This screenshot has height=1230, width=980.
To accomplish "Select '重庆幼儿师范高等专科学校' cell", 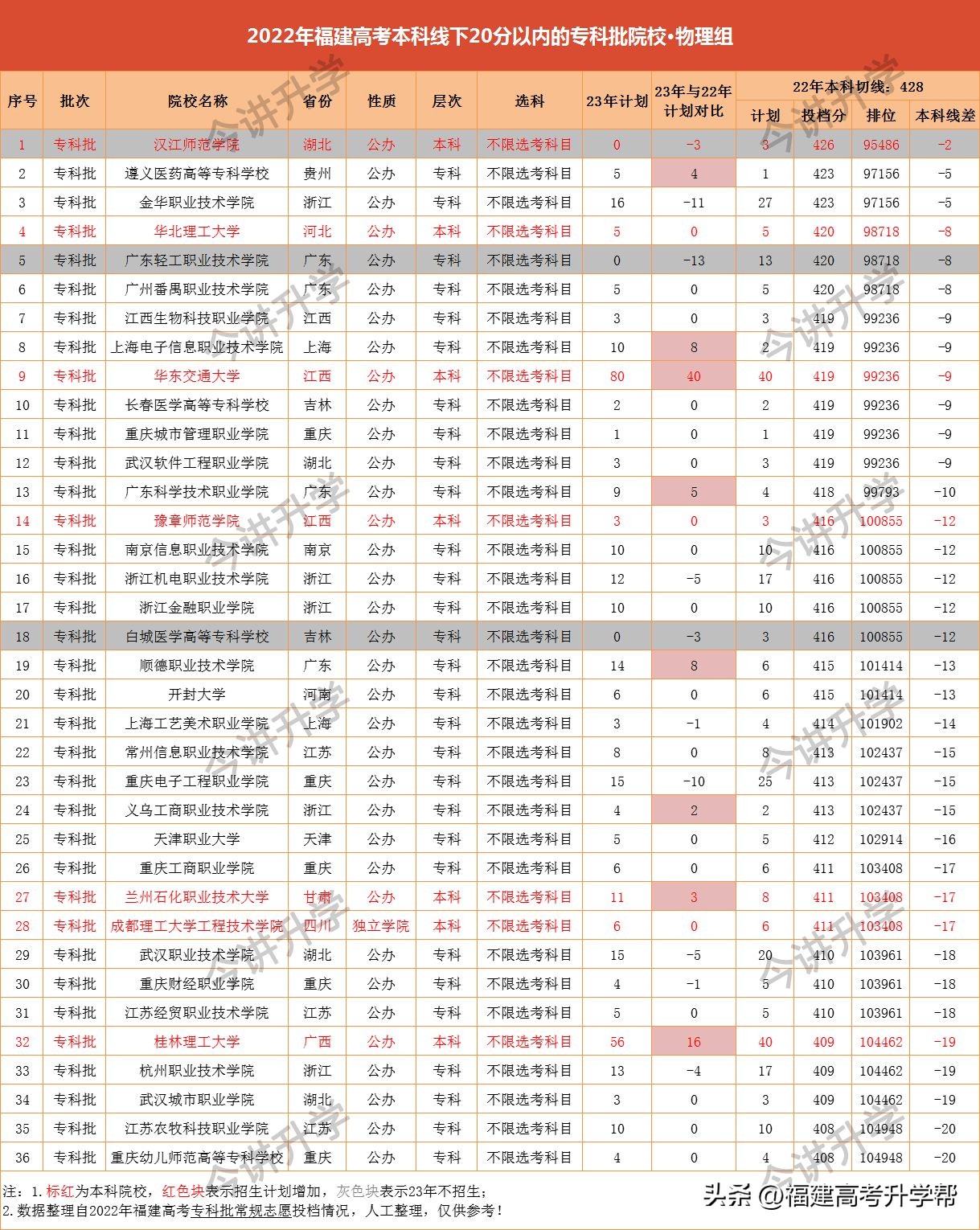I will 197,1158.
